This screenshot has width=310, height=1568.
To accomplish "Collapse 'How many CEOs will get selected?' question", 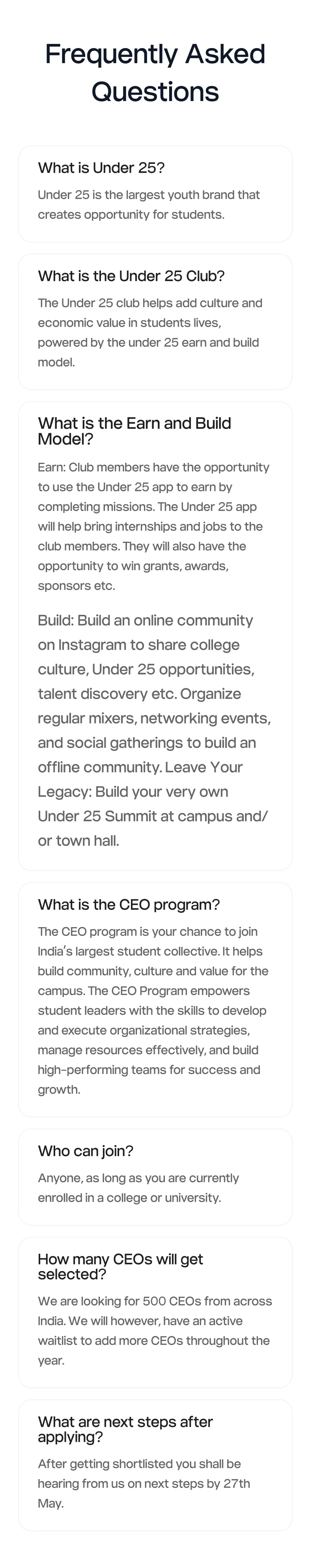I will (120, 1266).
